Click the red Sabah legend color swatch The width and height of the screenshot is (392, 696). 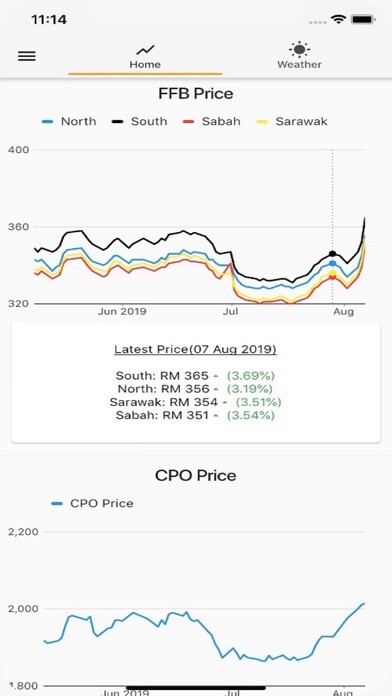coord(189,122)
